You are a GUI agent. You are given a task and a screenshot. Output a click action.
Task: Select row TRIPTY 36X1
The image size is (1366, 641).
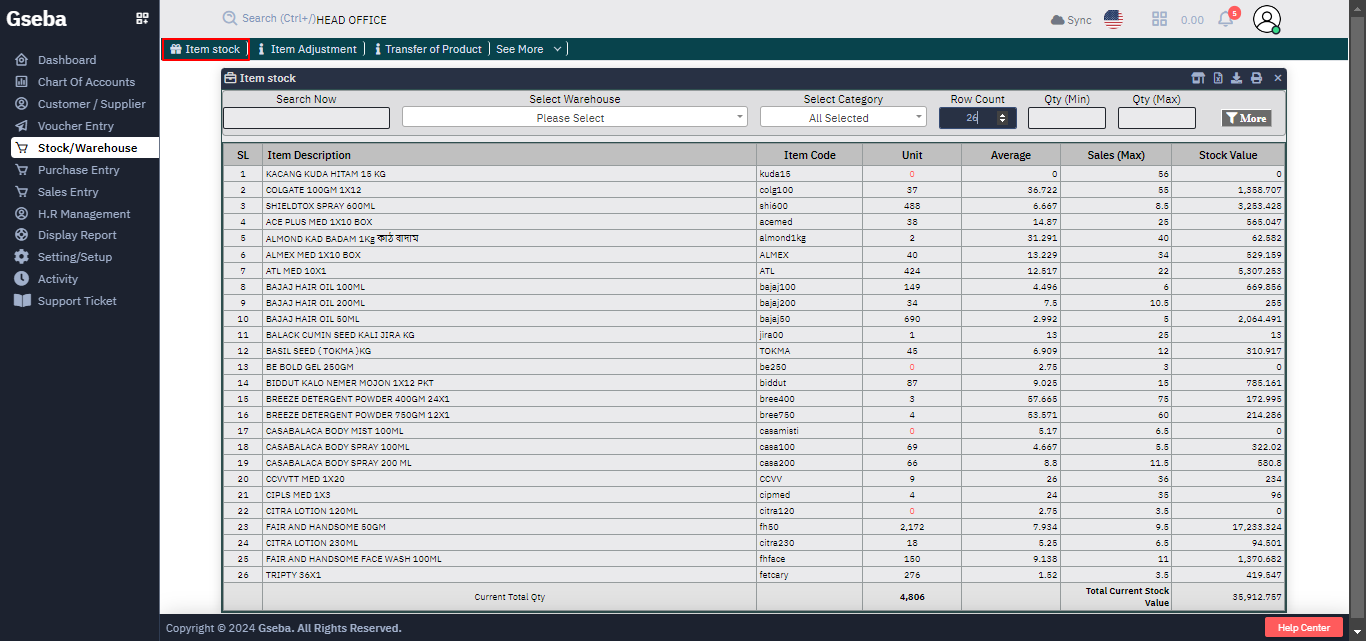tap(754, 575)
